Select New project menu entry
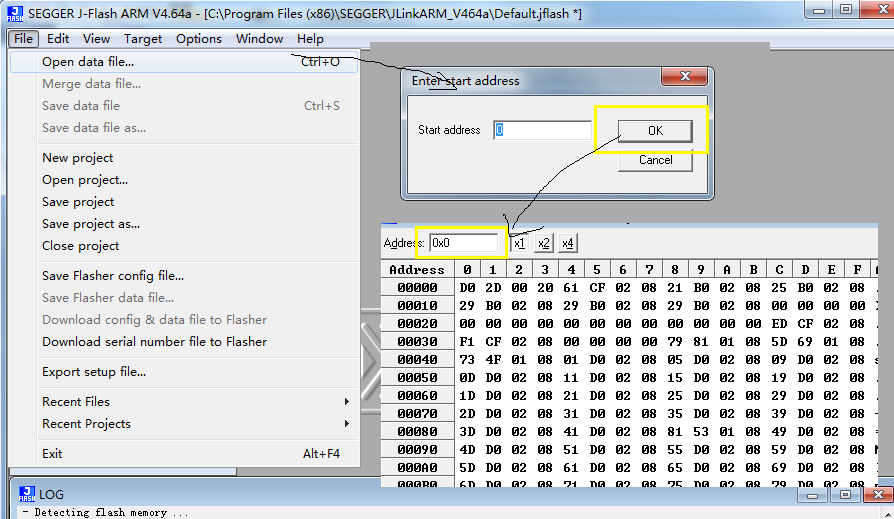 tap(184, 158)
